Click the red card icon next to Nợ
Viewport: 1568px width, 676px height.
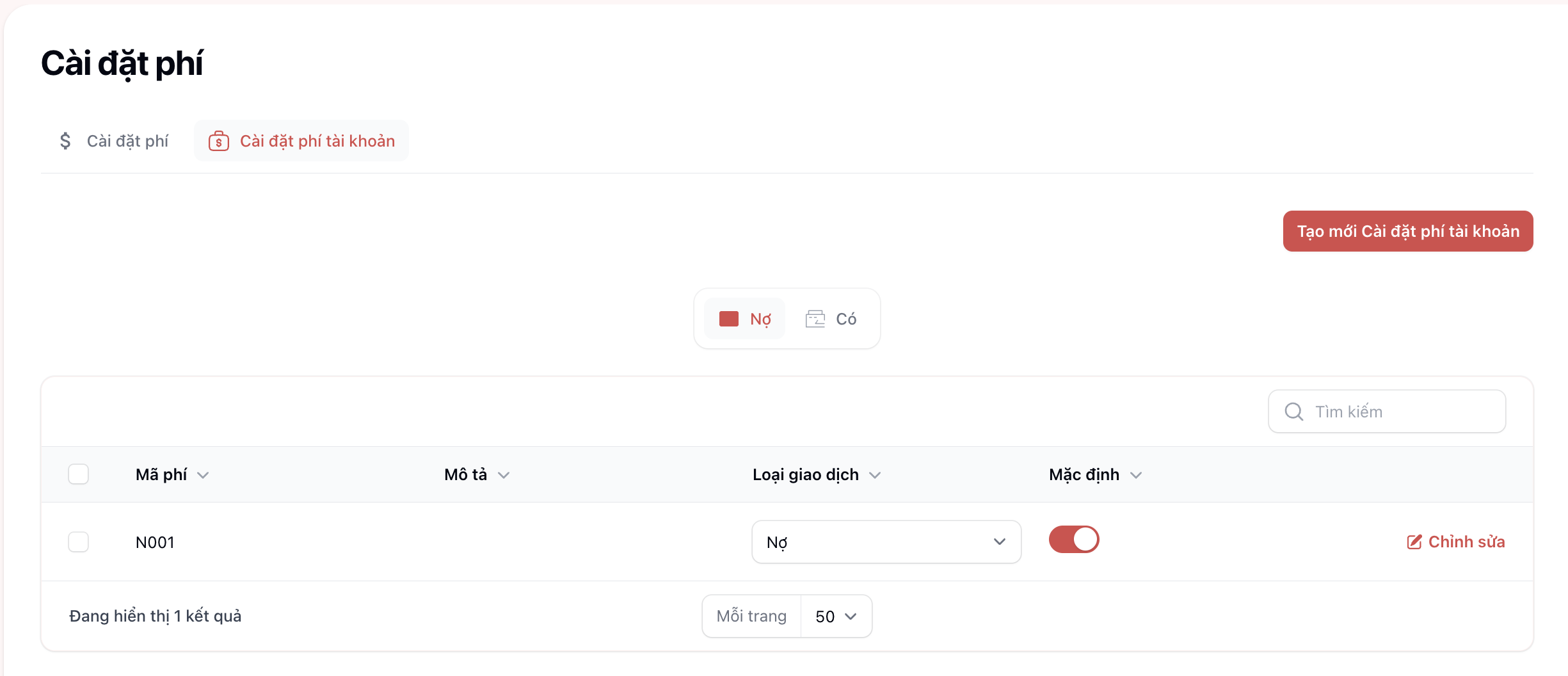(728, 319)
